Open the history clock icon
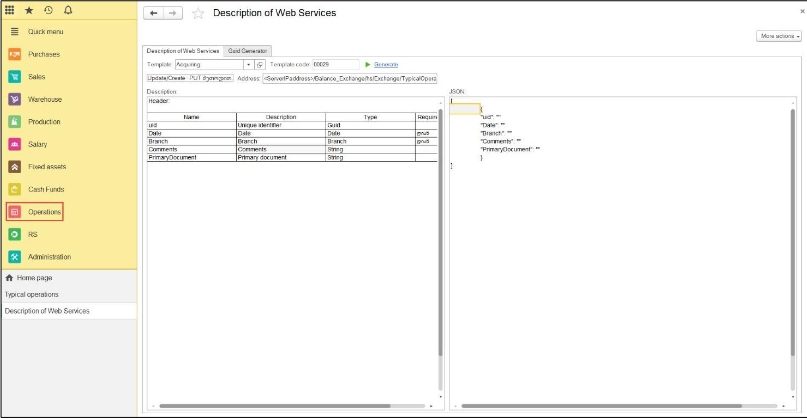This screenshot has width=807, height=418. (x=48, y=9)
